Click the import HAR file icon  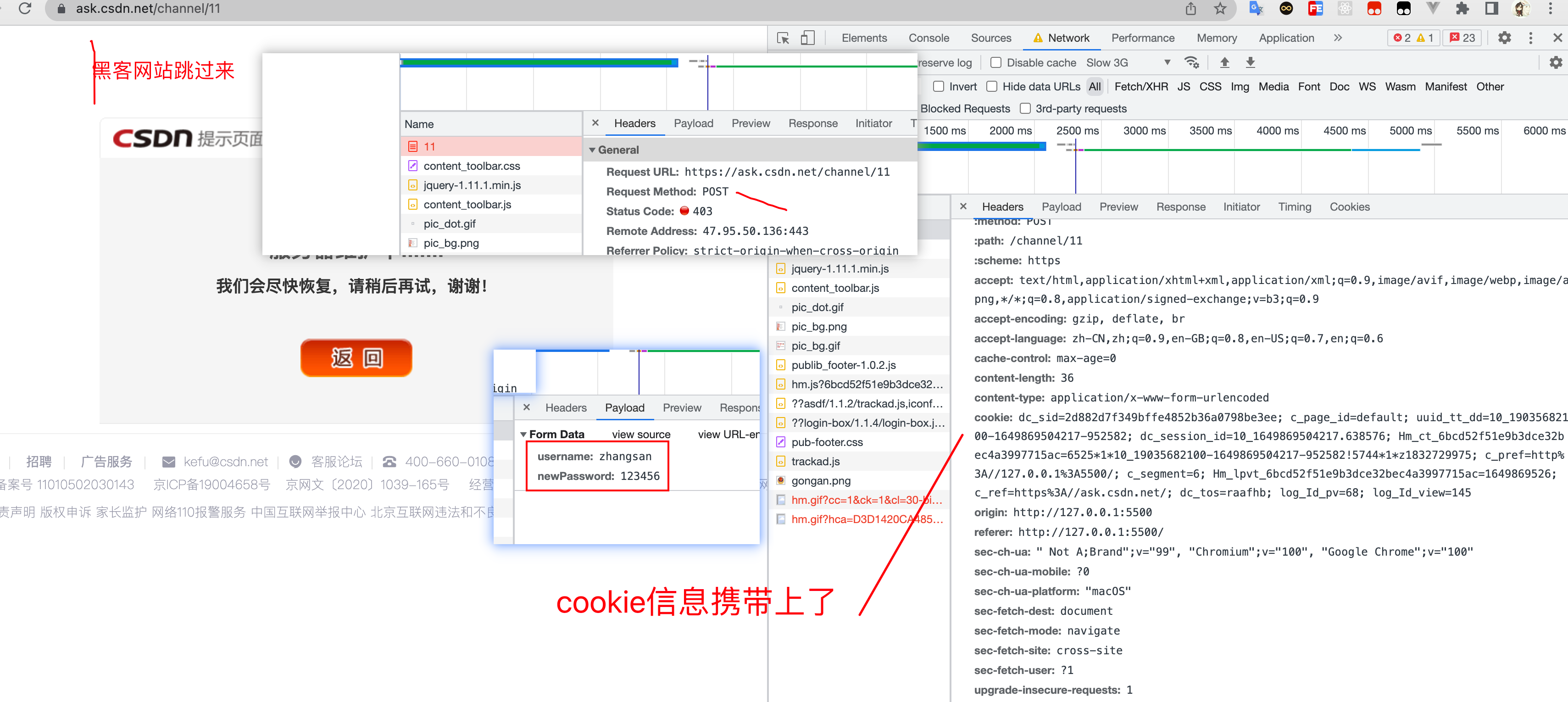point(1224,63)
